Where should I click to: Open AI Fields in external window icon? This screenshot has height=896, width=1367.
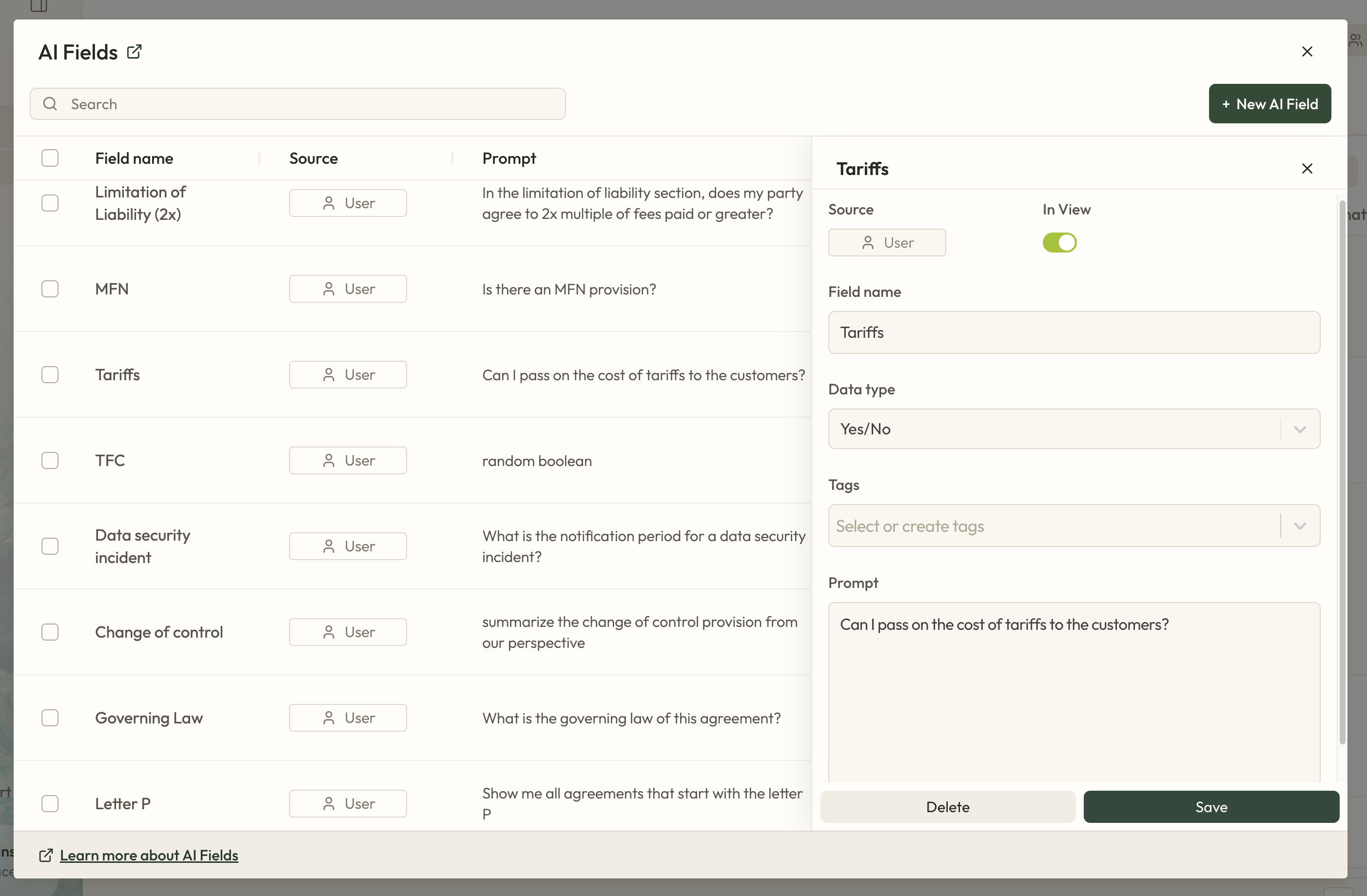(135, 52)
